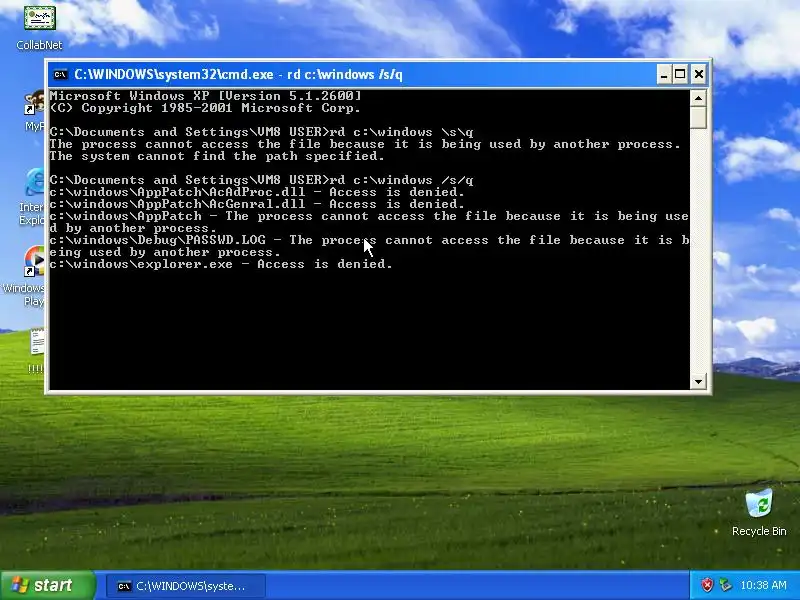The width and height of the screenshot is (800, 600).
Task: Open cmd window system menu icon
Action: tap(60, 74)
